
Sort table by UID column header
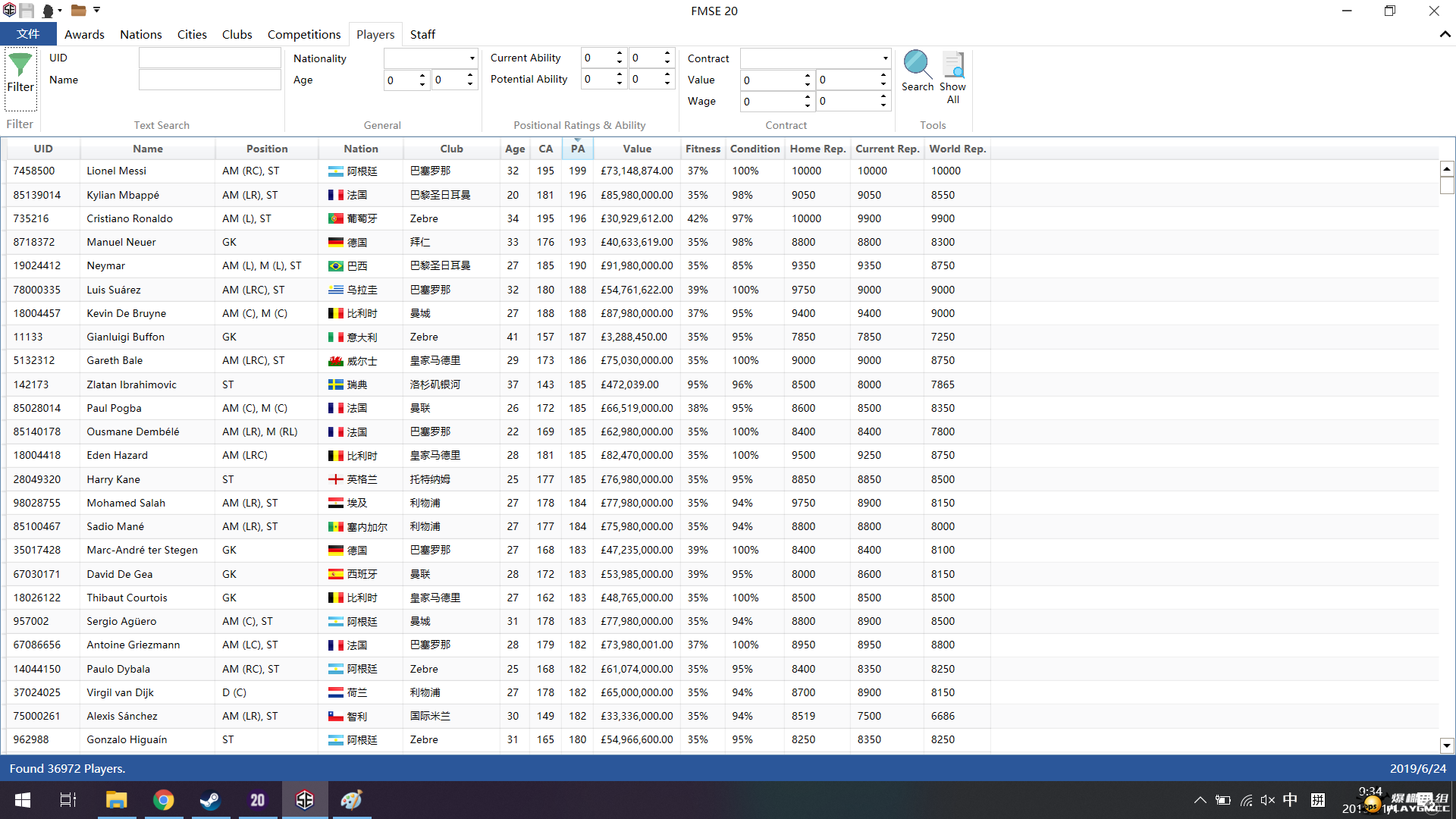click(x=43, y=149)
